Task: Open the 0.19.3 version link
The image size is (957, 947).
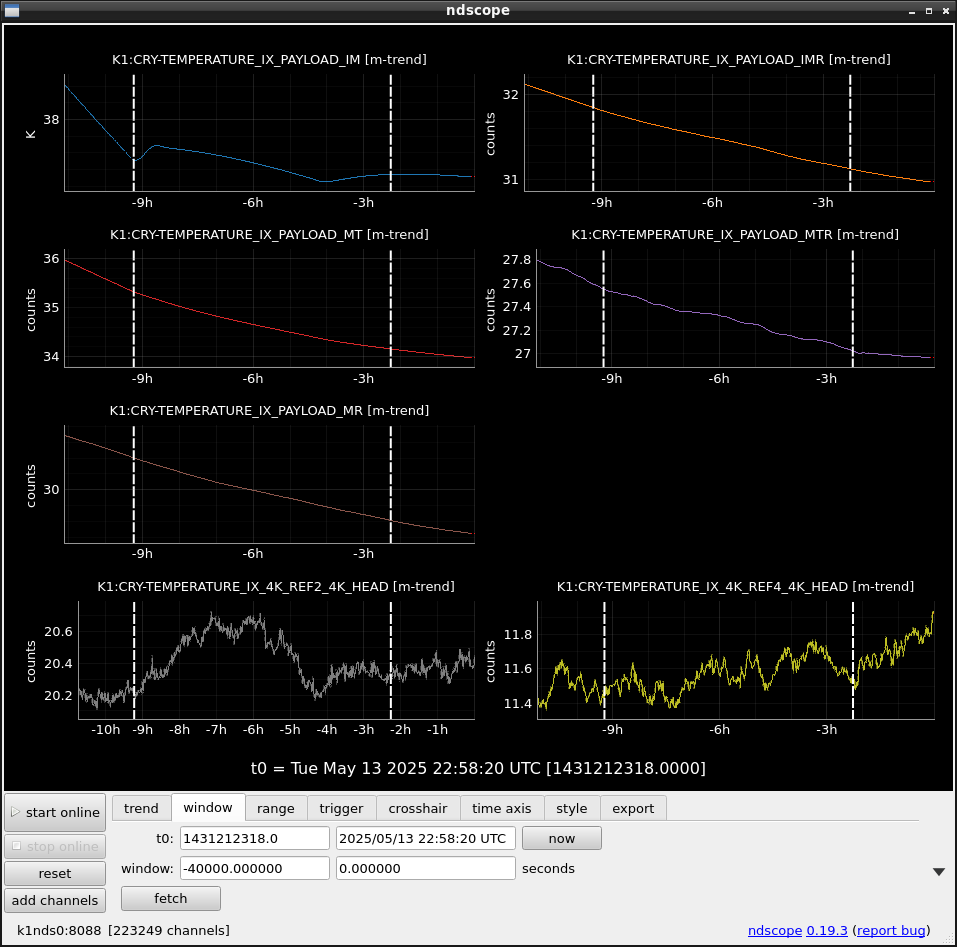Action: pos(827,931)
